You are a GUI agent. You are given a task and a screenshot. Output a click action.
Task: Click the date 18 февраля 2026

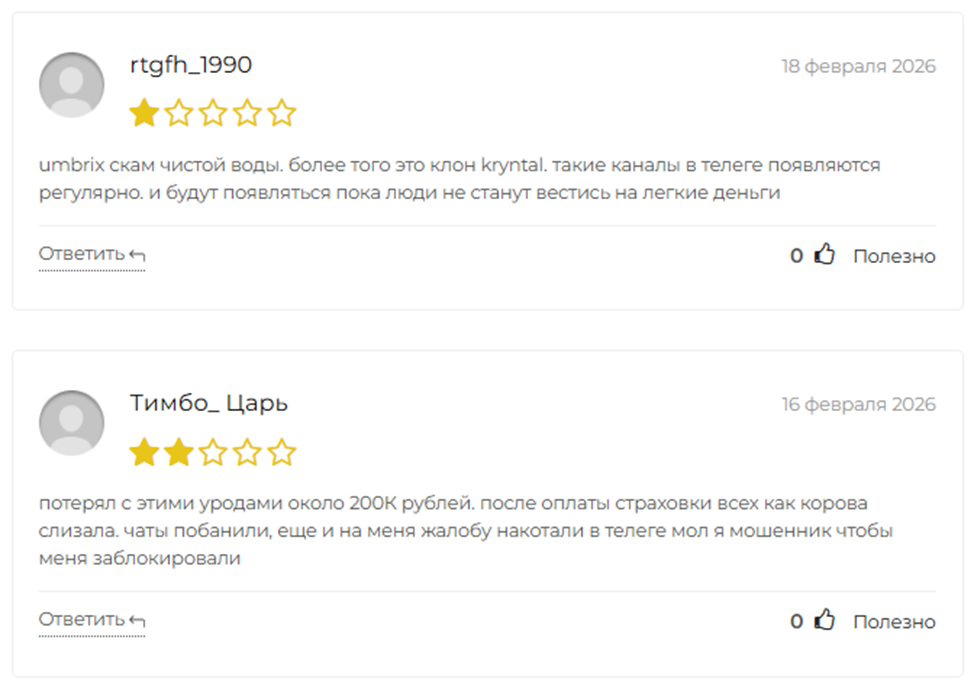(x=858, y=67)
